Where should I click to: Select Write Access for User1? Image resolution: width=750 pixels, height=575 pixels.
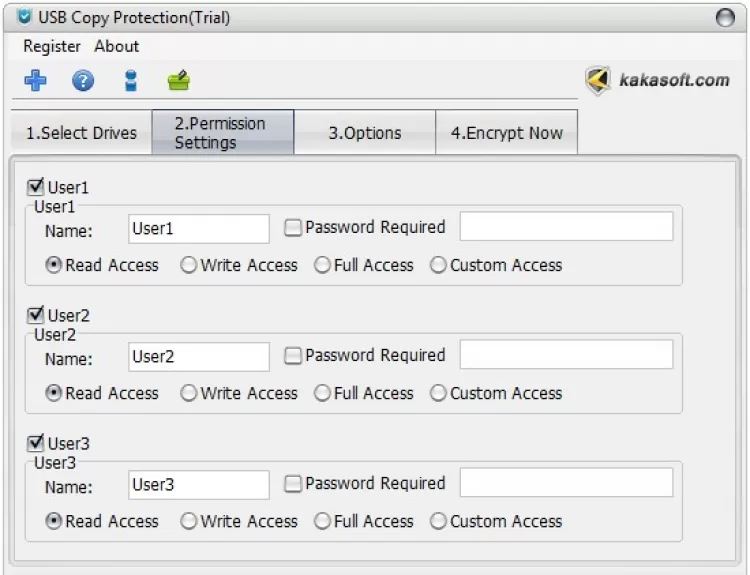189,266
